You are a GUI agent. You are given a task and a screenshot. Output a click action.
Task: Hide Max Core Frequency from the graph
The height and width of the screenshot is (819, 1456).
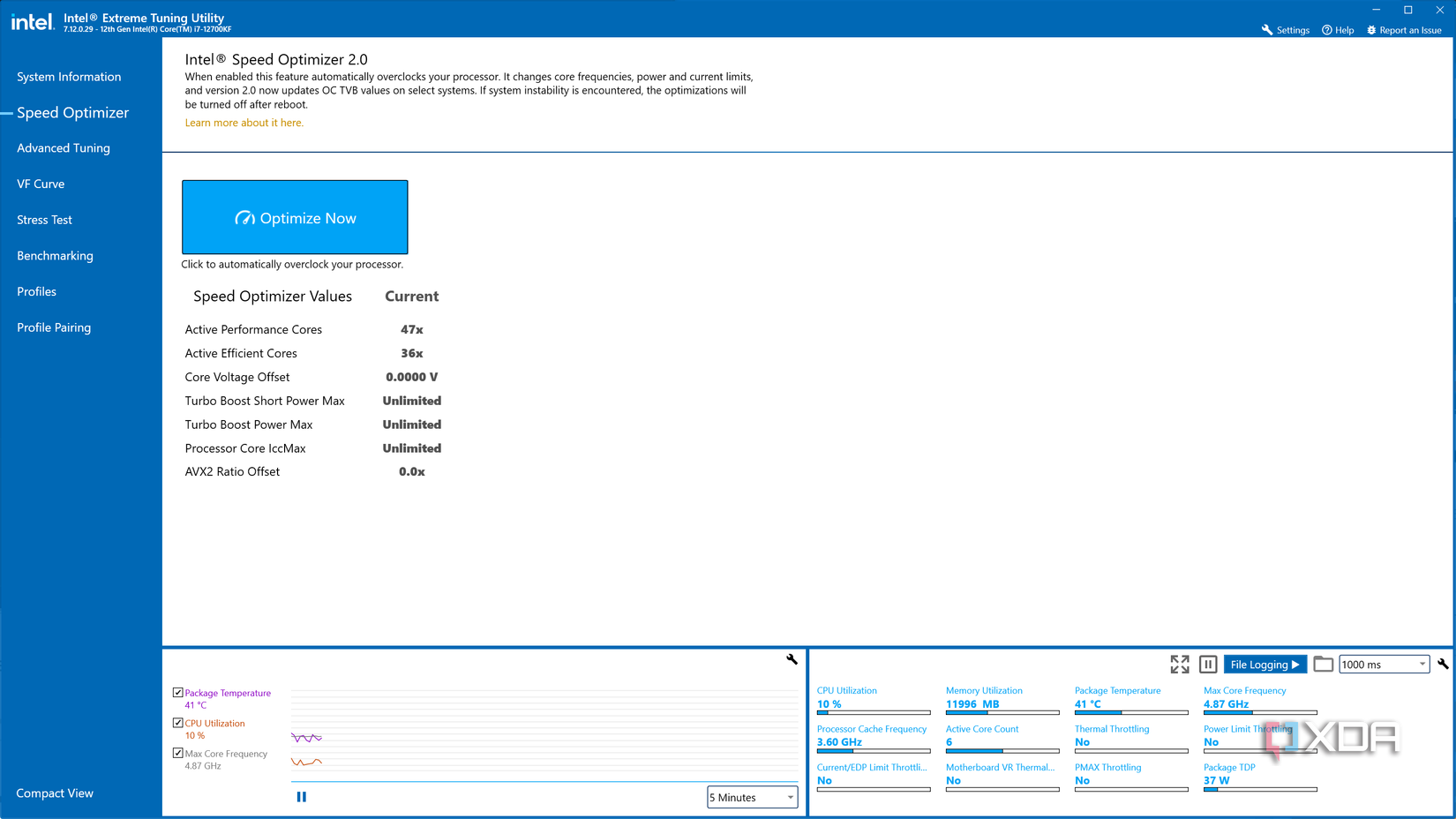click(x=176, y=753)
